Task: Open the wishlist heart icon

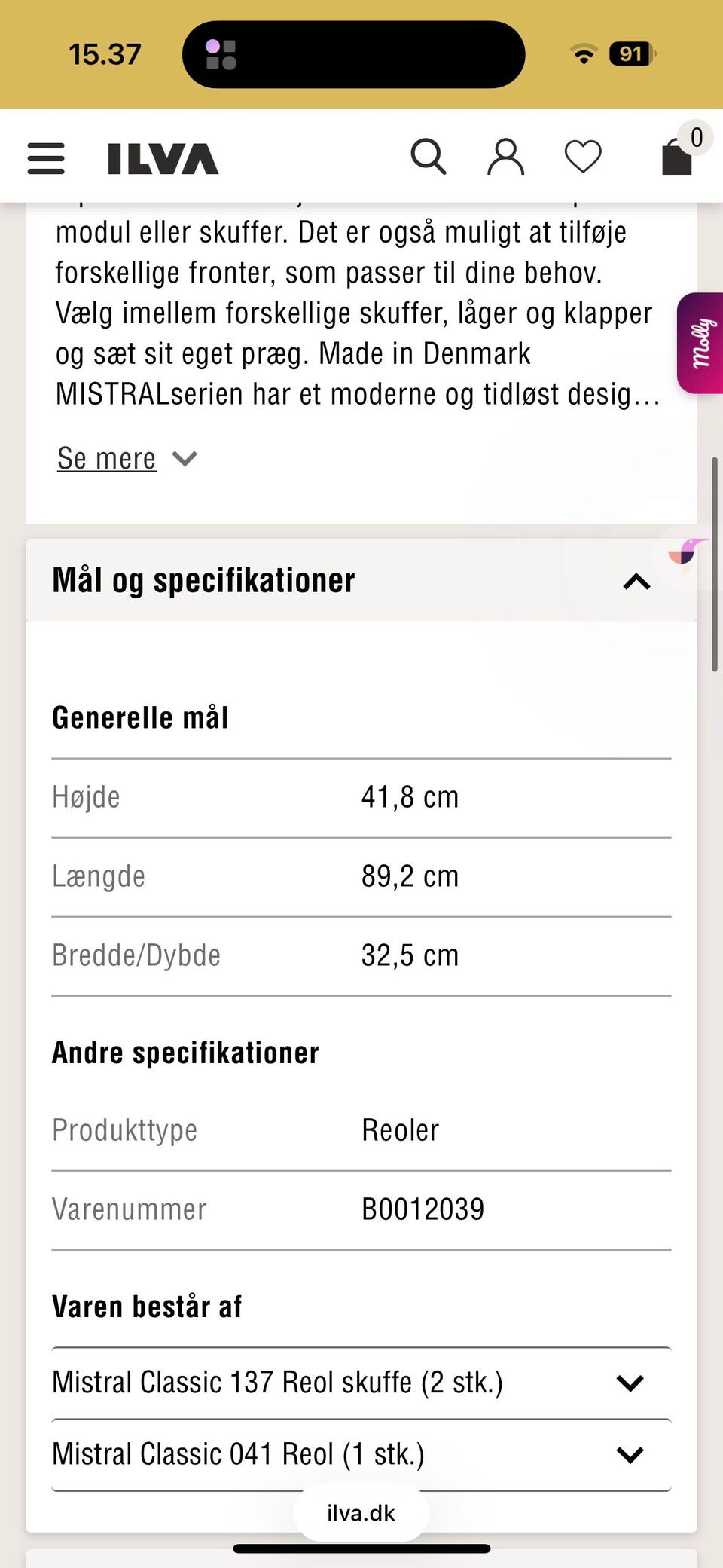Action: tap(582, 156)
